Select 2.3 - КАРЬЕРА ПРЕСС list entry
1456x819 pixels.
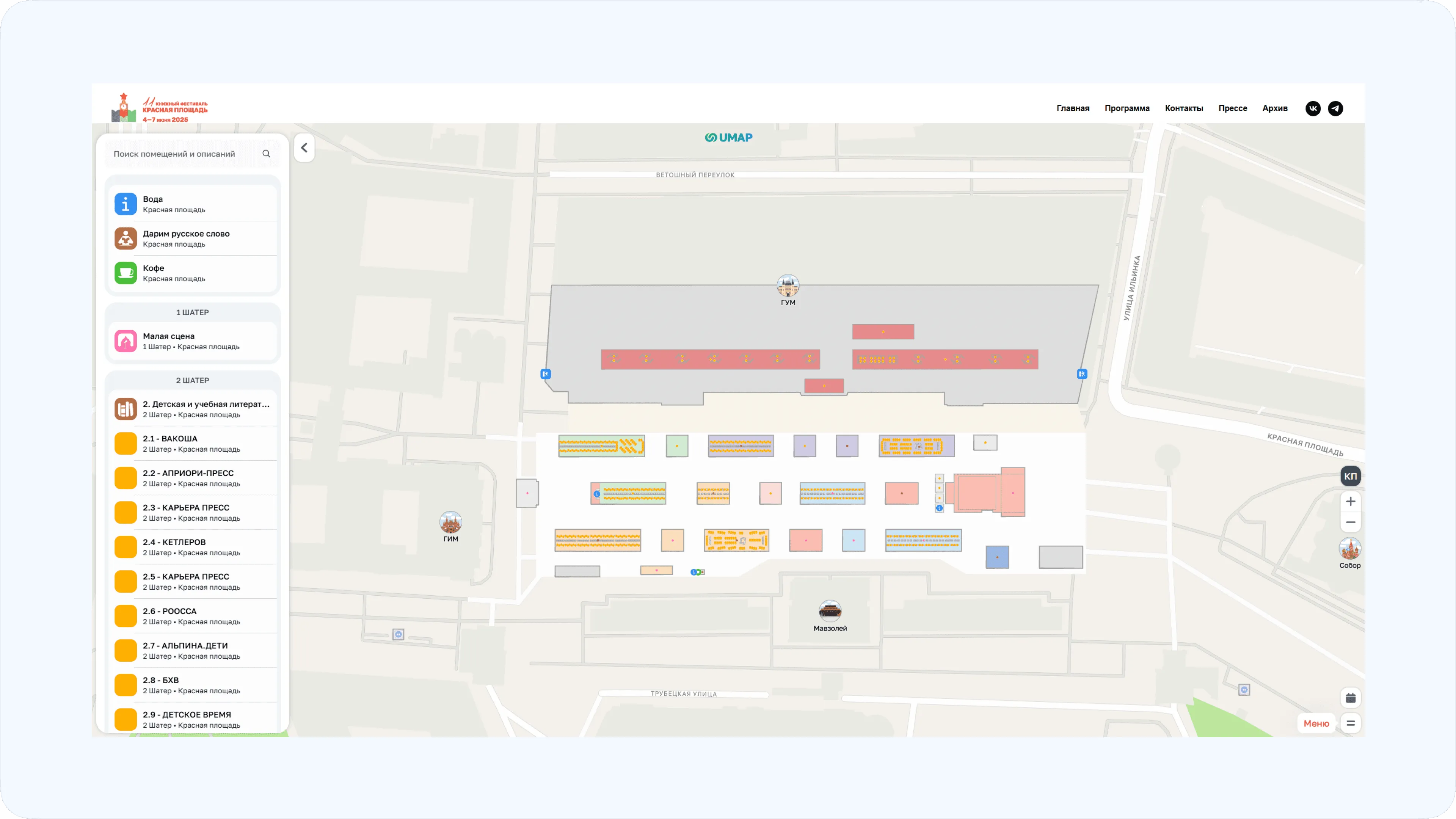[193, 513]
